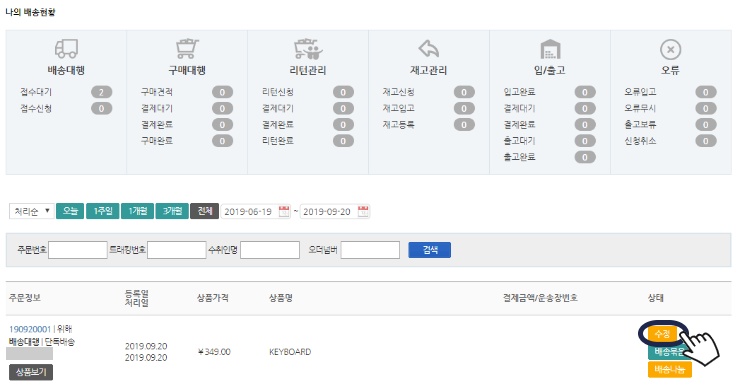The image size is (740, 388).
Task: Click the 결제금액/운송장번호 column header
Action: [540, 298]
